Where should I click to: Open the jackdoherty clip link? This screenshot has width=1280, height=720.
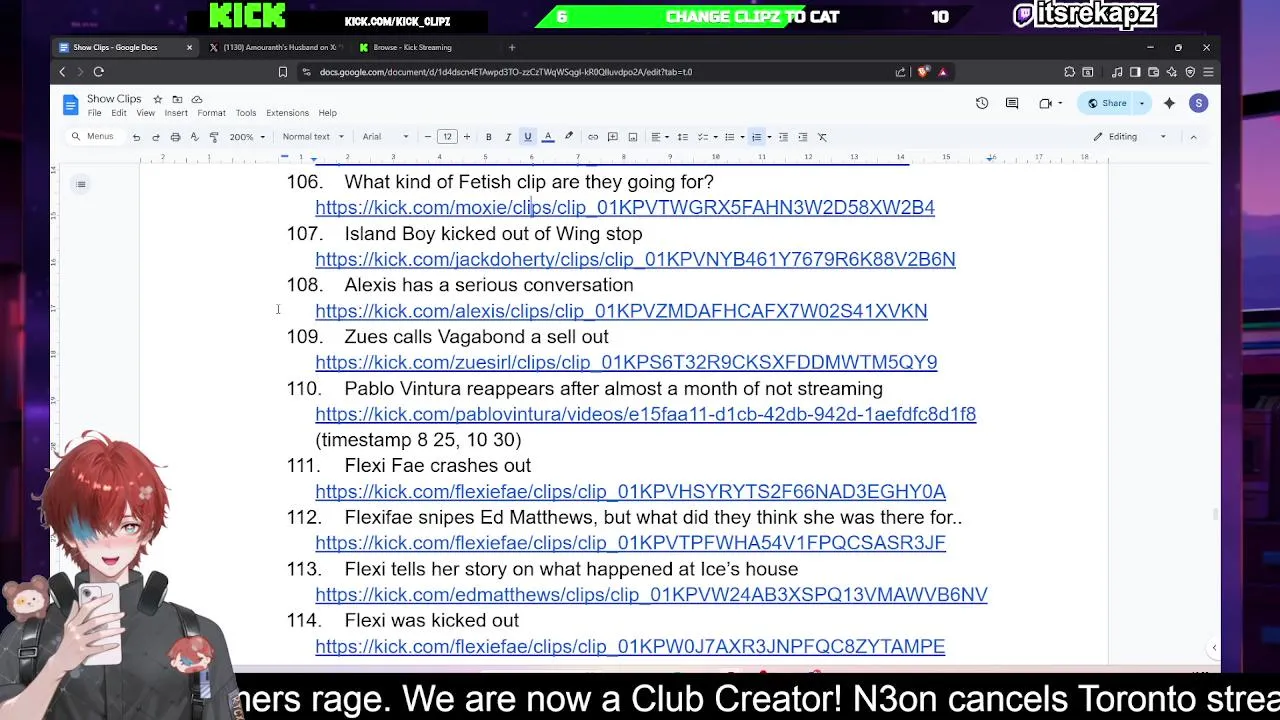(x=635, y=259)
